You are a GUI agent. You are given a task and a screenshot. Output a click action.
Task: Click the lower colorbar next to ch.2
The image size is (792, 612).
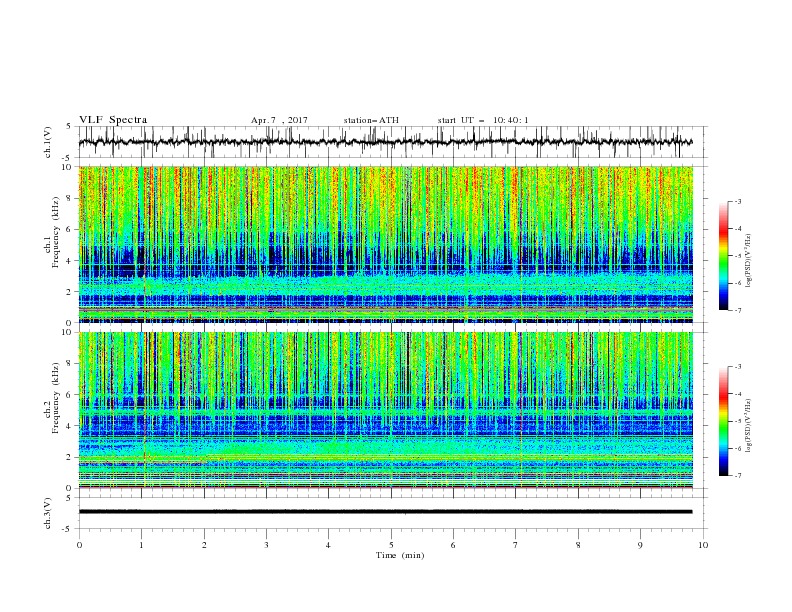click(x=724, y=421)
